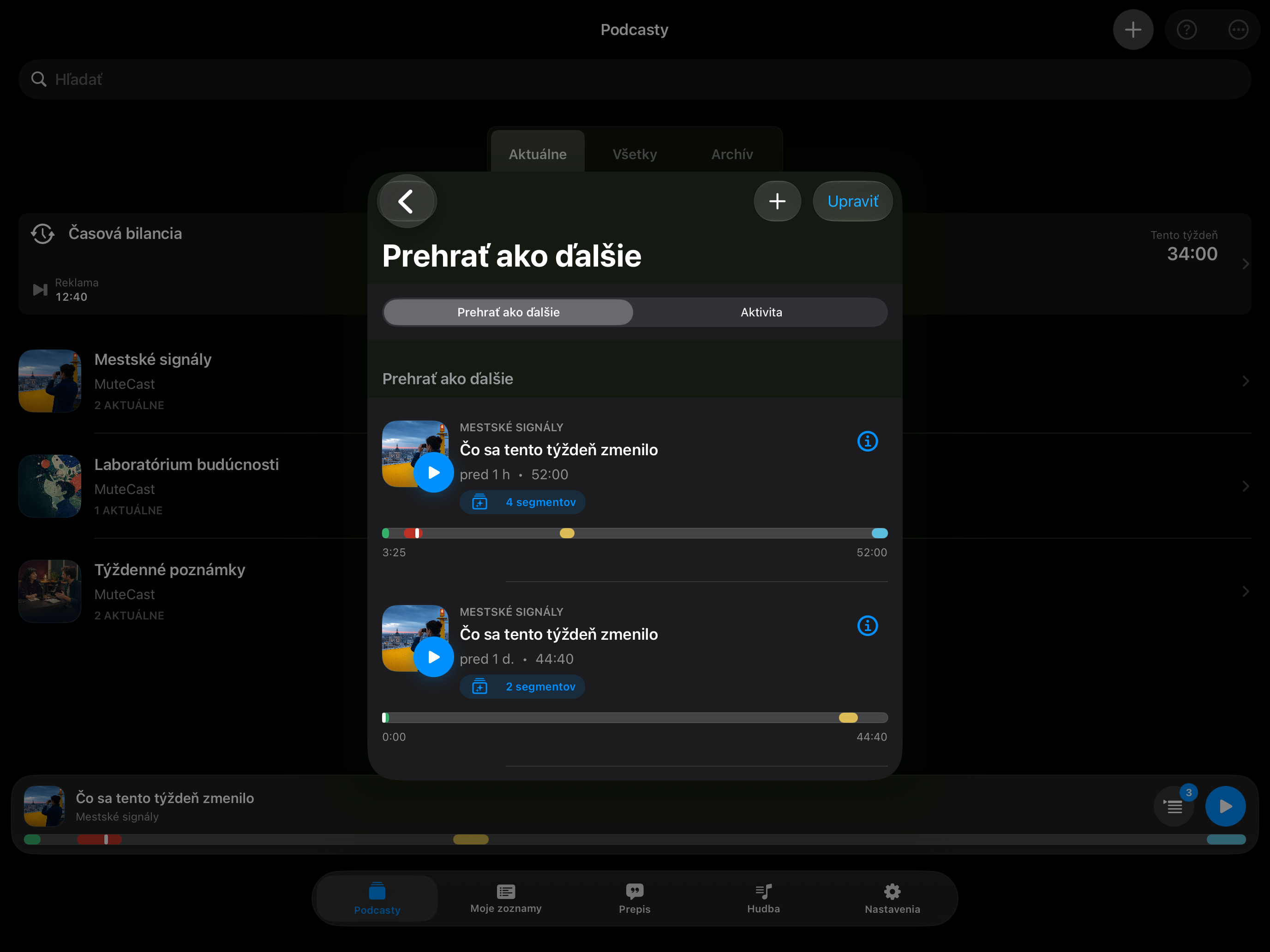
Task: Click the mini player progress bar's yellow segment
Action: pyautogui.click(x=471, y=839)
